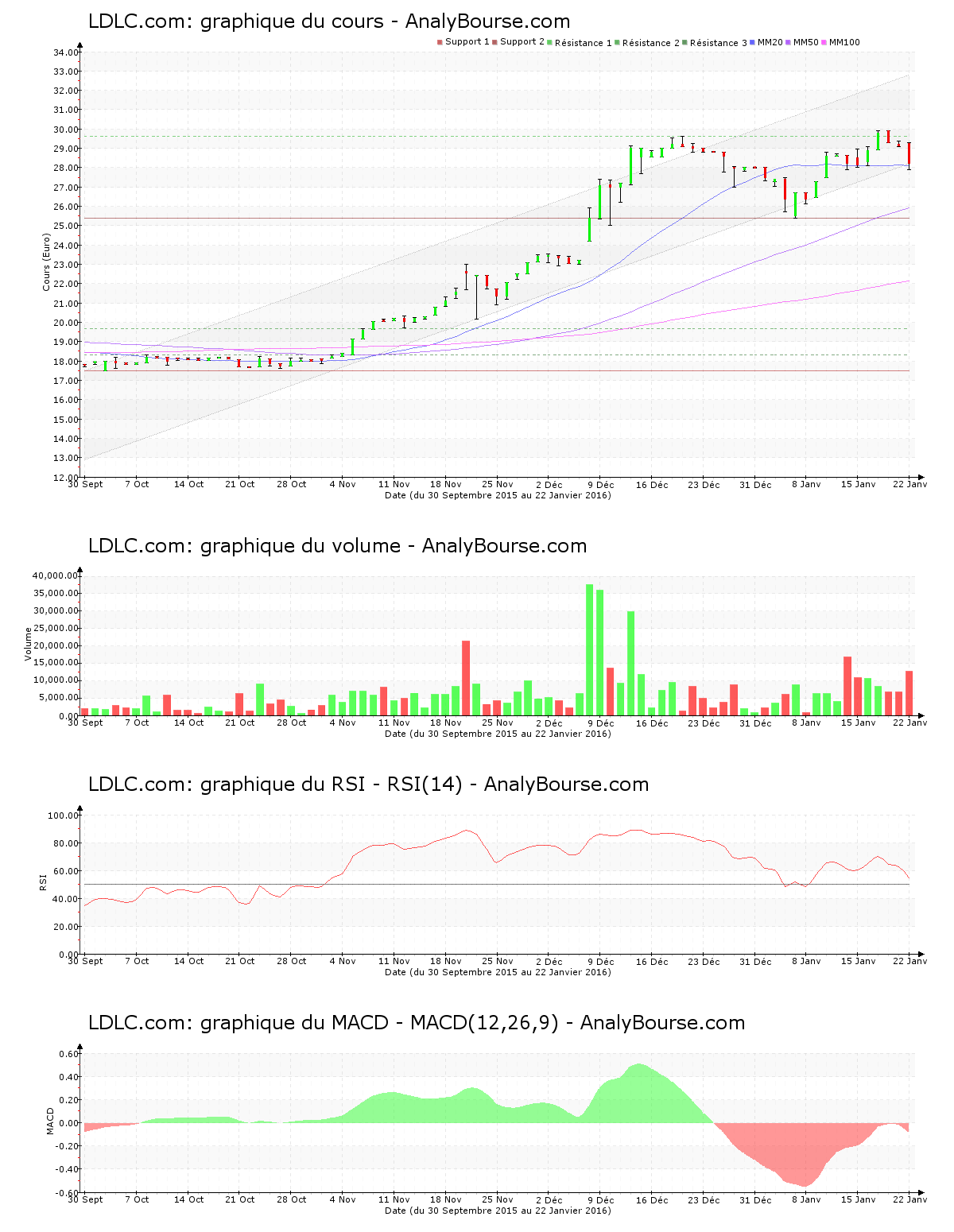Click the 100.00 tick on RSI chart
The height and width of the screenshot is (1232, 954).
coord(64,816)
